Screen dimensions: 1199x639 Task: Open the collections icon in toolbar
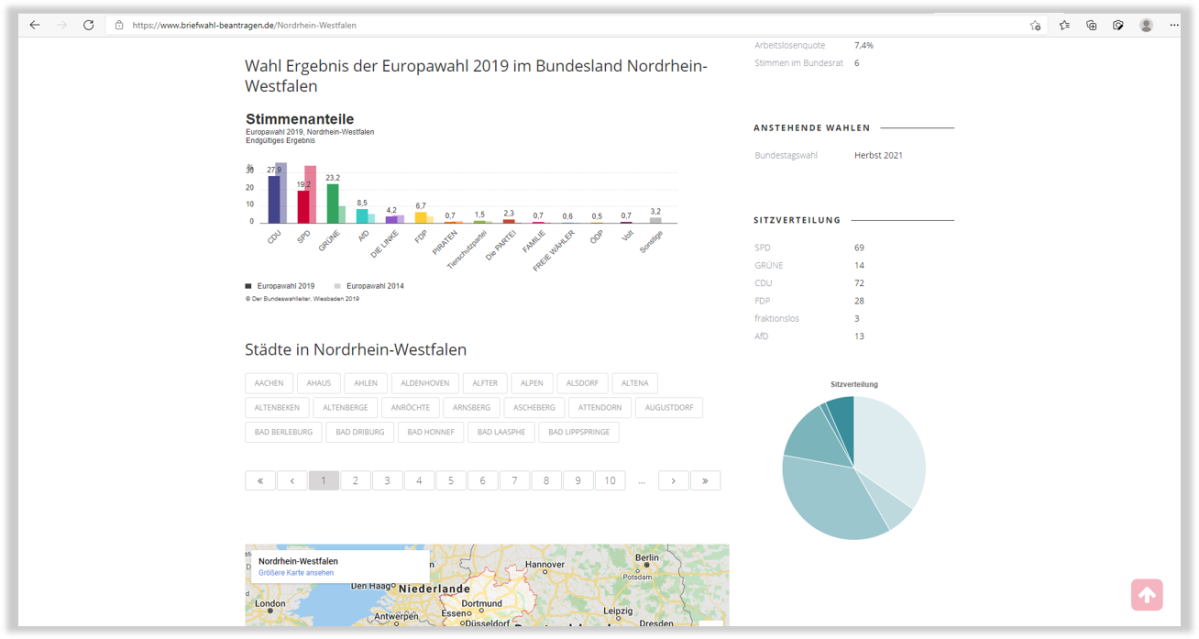pos(1091,25)
